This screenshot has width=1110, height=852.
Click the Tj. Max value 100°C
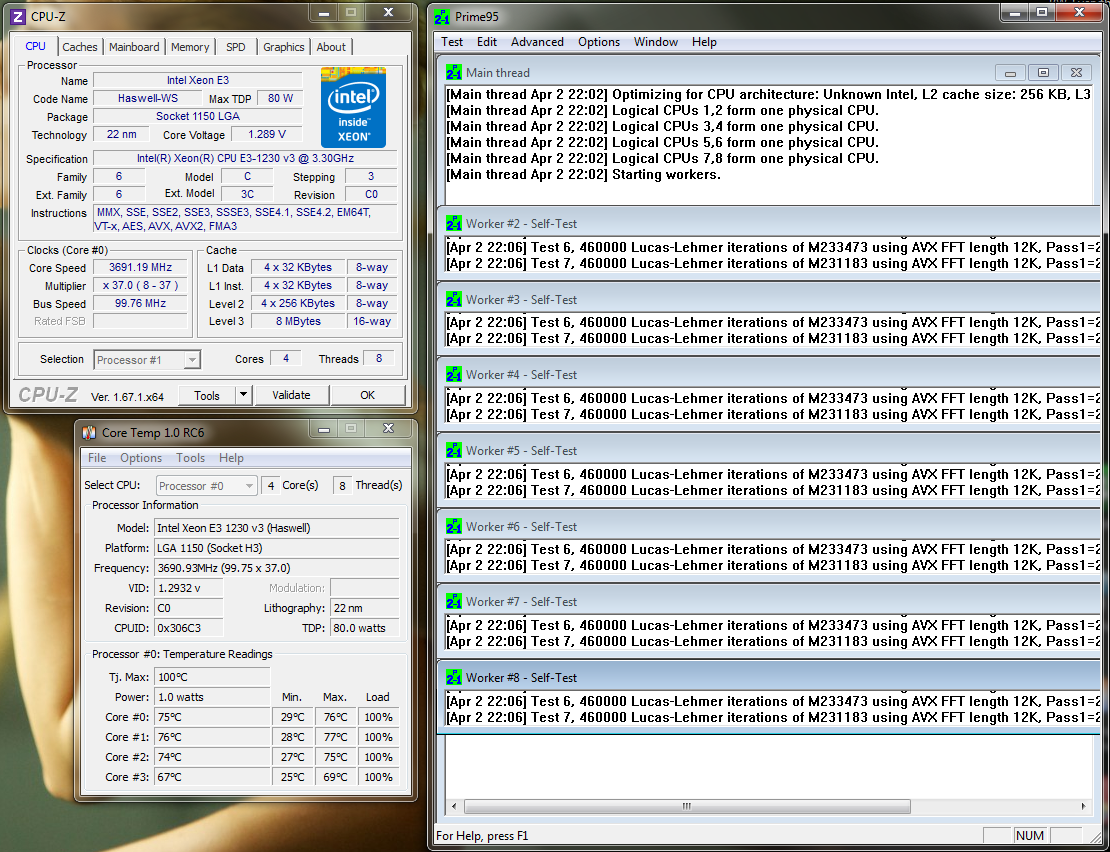click(x=212, y=677)
